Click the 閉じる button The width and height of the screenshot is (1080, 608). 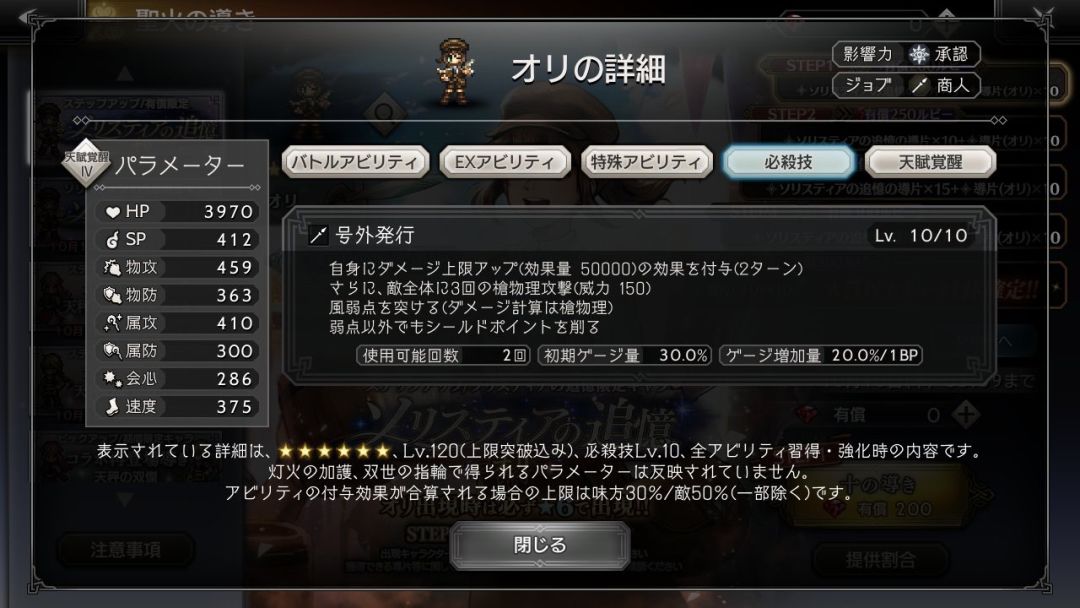540,545
